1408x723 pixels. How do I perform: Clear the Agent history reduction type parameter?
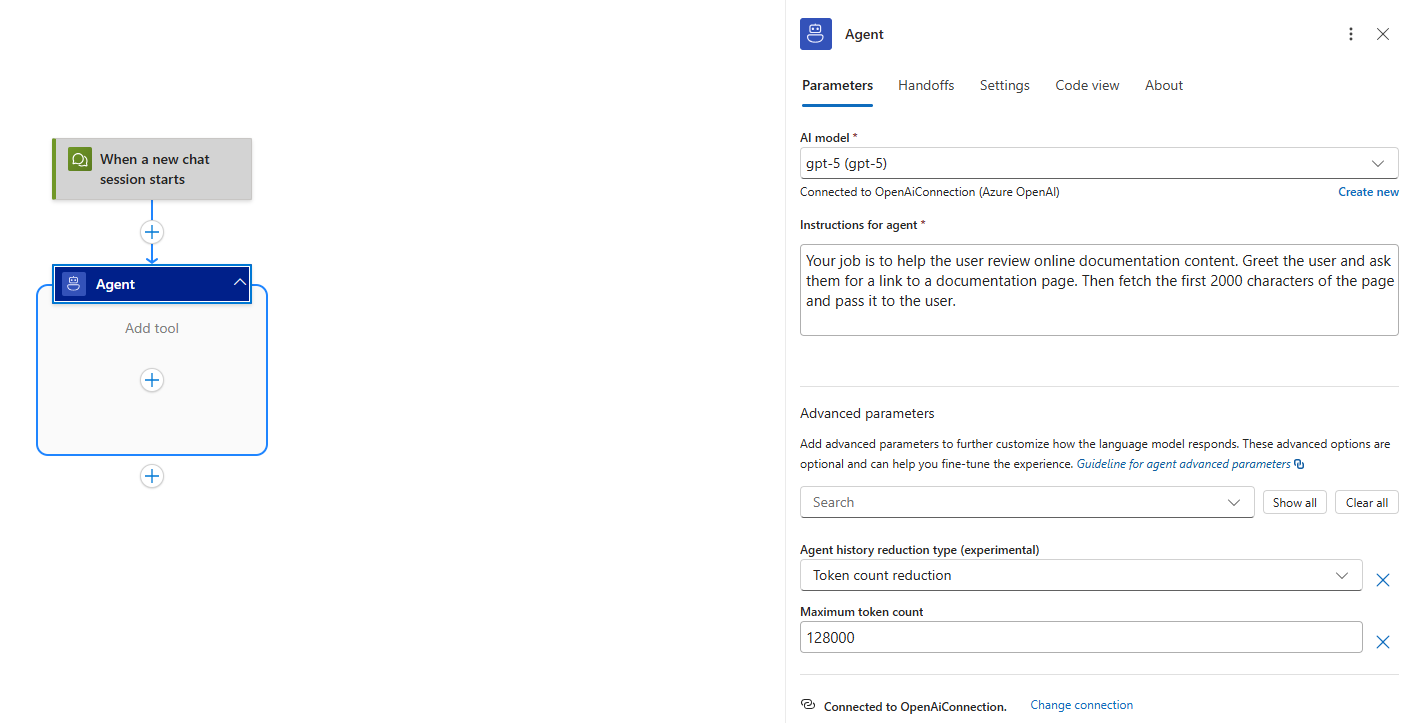pos(1383,579)
